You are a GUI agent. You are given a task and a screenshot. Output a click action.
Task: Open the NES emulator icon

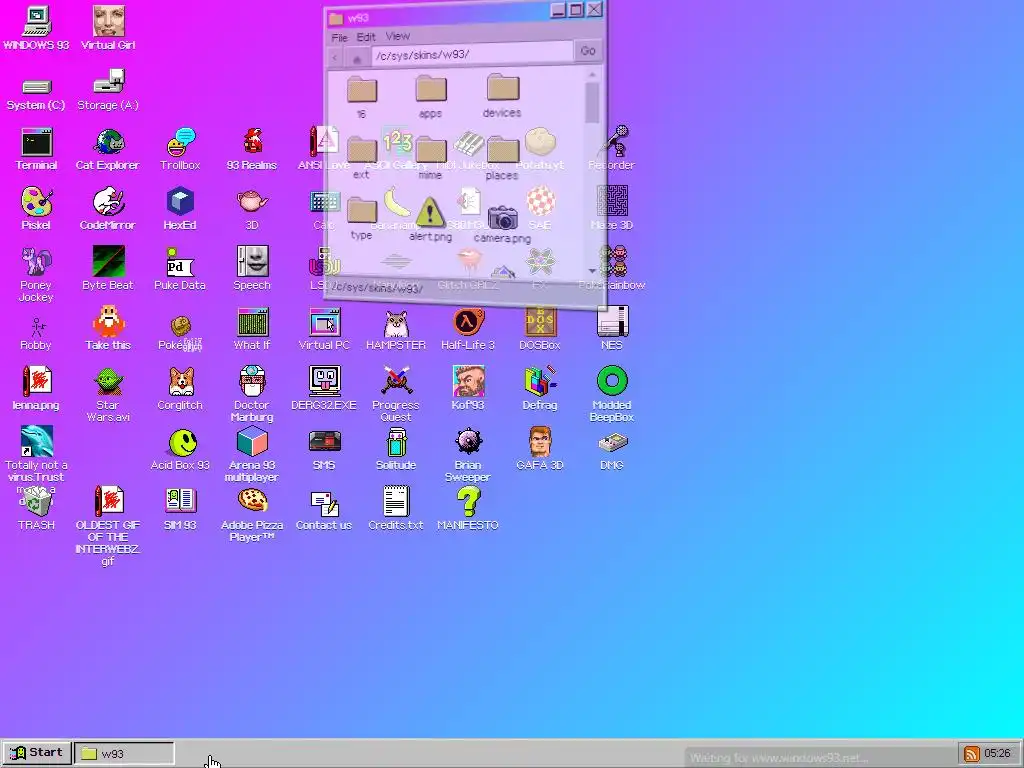[612, 329]
